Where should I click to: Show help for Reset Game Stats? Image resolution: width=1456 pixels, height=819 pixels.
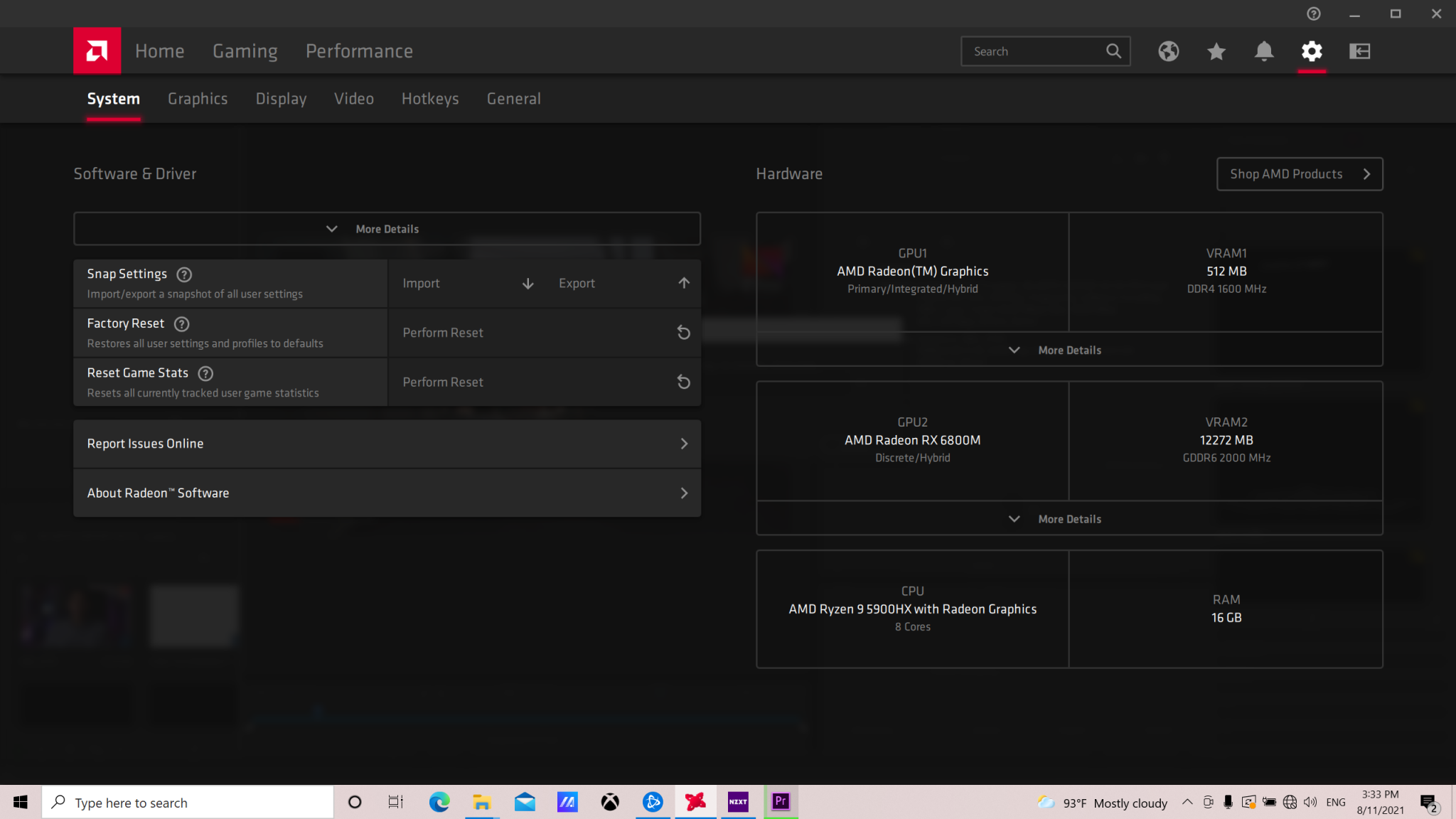205,373
